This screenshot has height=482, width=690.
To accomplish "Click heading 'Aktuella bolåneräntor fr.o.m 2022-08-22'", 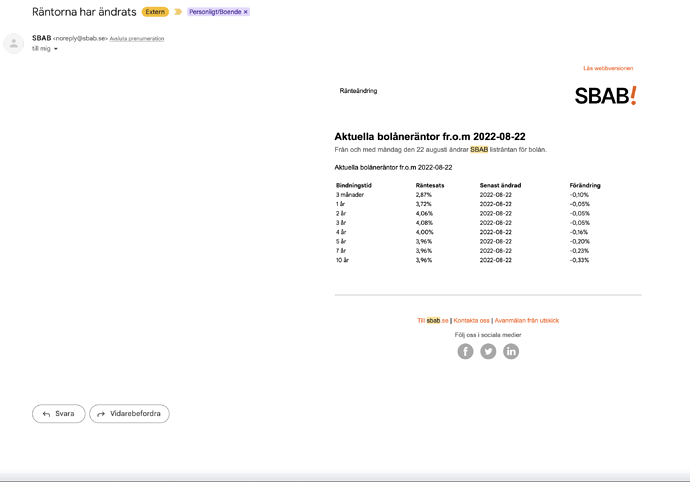I will tap(430, 136).
